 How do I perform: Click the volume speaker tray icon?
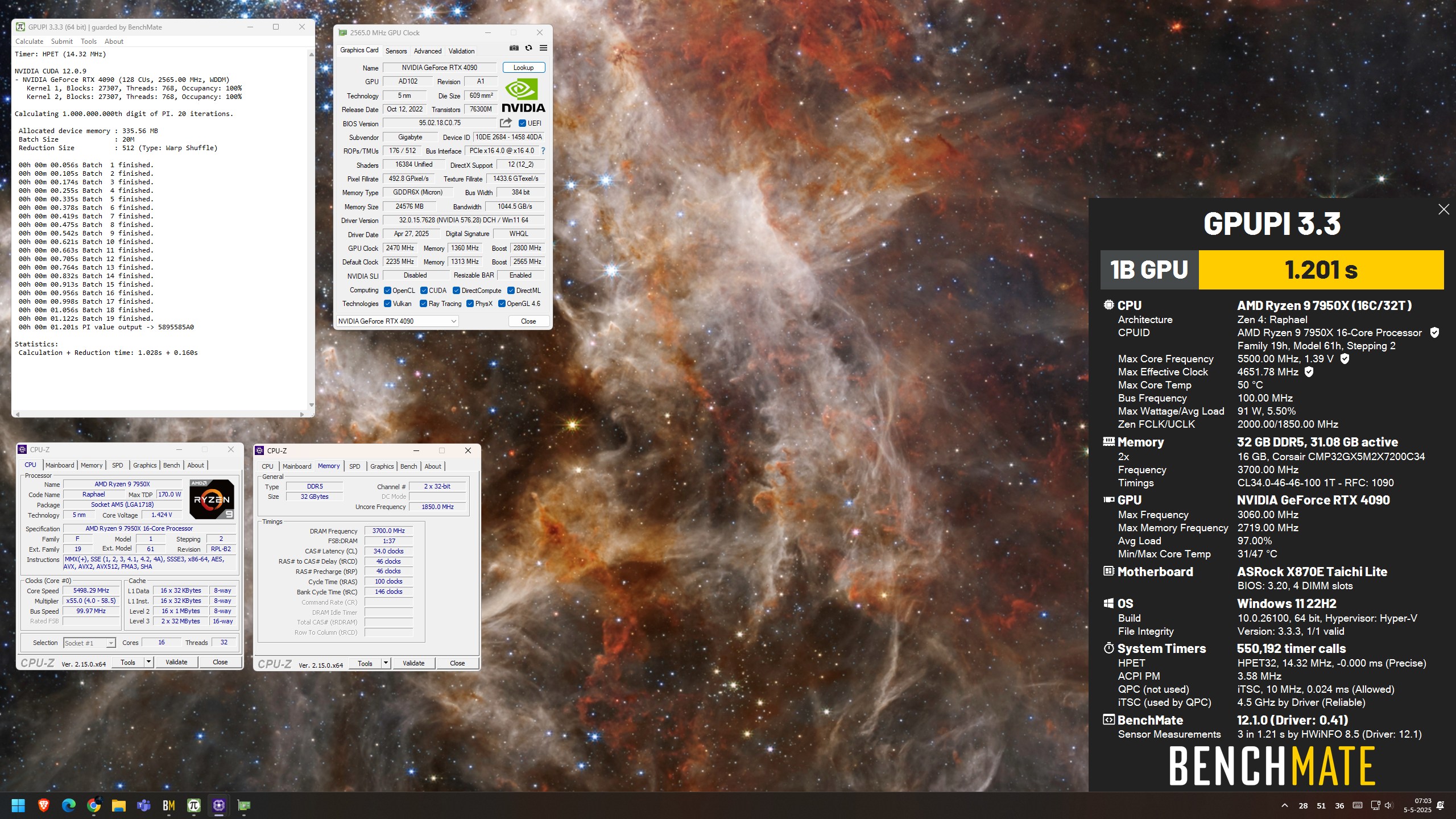(1389, 805)
